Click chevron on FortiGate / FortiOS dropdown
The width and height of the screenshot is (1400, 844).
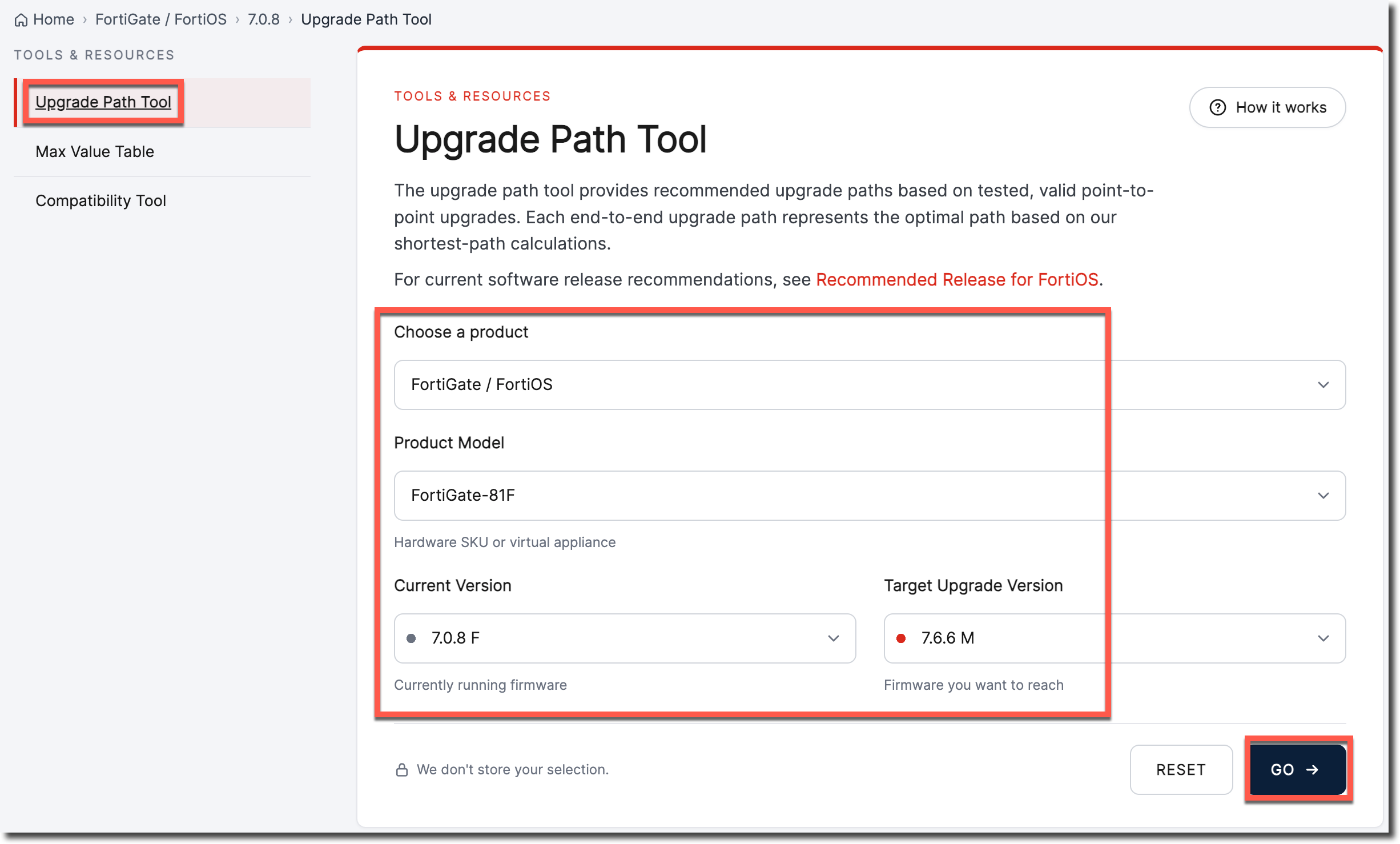pos(1323,385)
